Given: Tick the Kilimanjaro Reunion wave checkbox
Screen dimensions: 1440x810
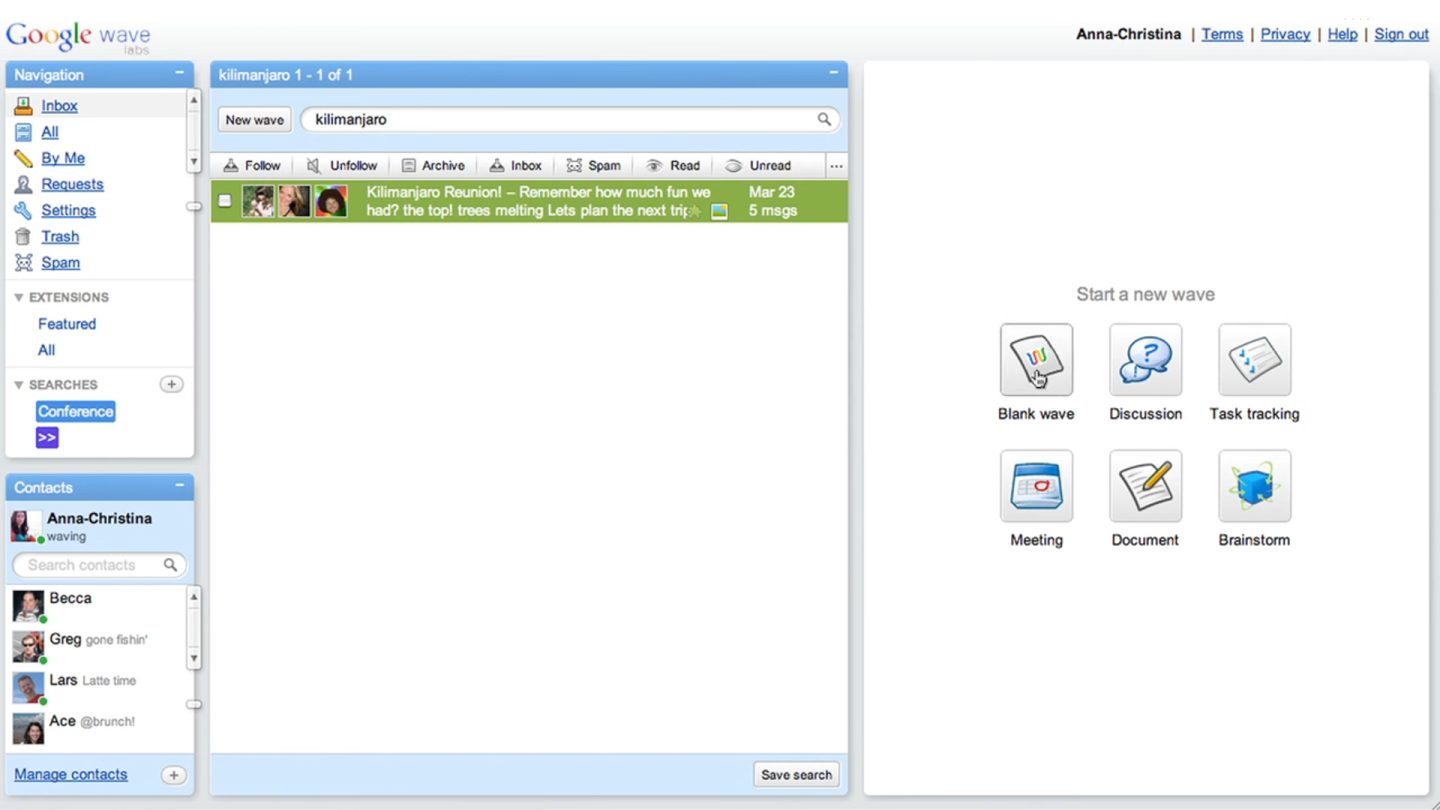Looking at the screenshot, I should coord(225,201).
